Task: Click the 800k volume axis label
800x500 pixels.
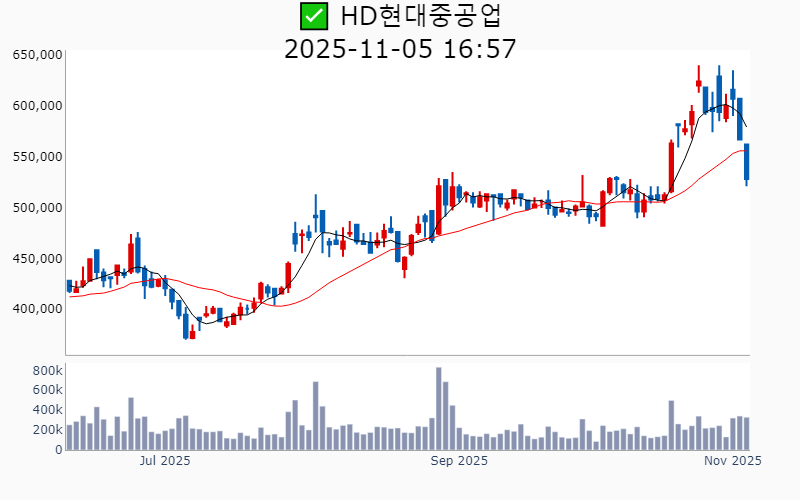Action: coord(47,370)
